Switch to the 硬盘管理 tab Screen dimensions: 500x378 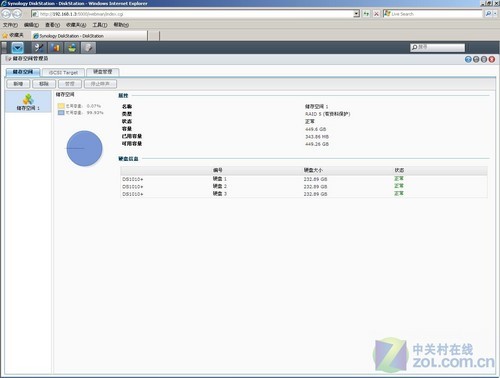(x=103, y=72)
